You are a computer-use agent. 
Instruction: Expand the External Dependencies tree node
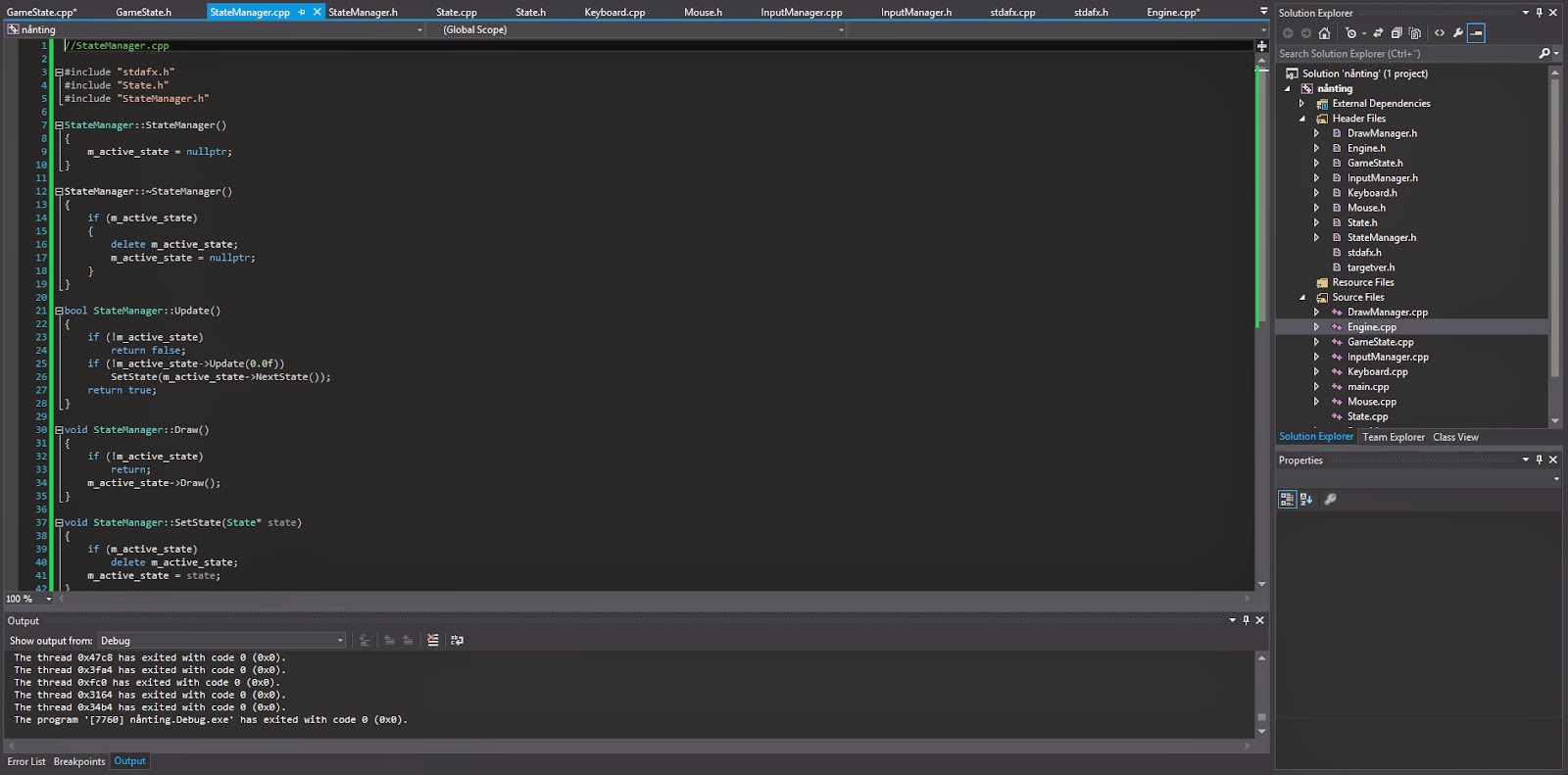click(x=1302, y=104)
